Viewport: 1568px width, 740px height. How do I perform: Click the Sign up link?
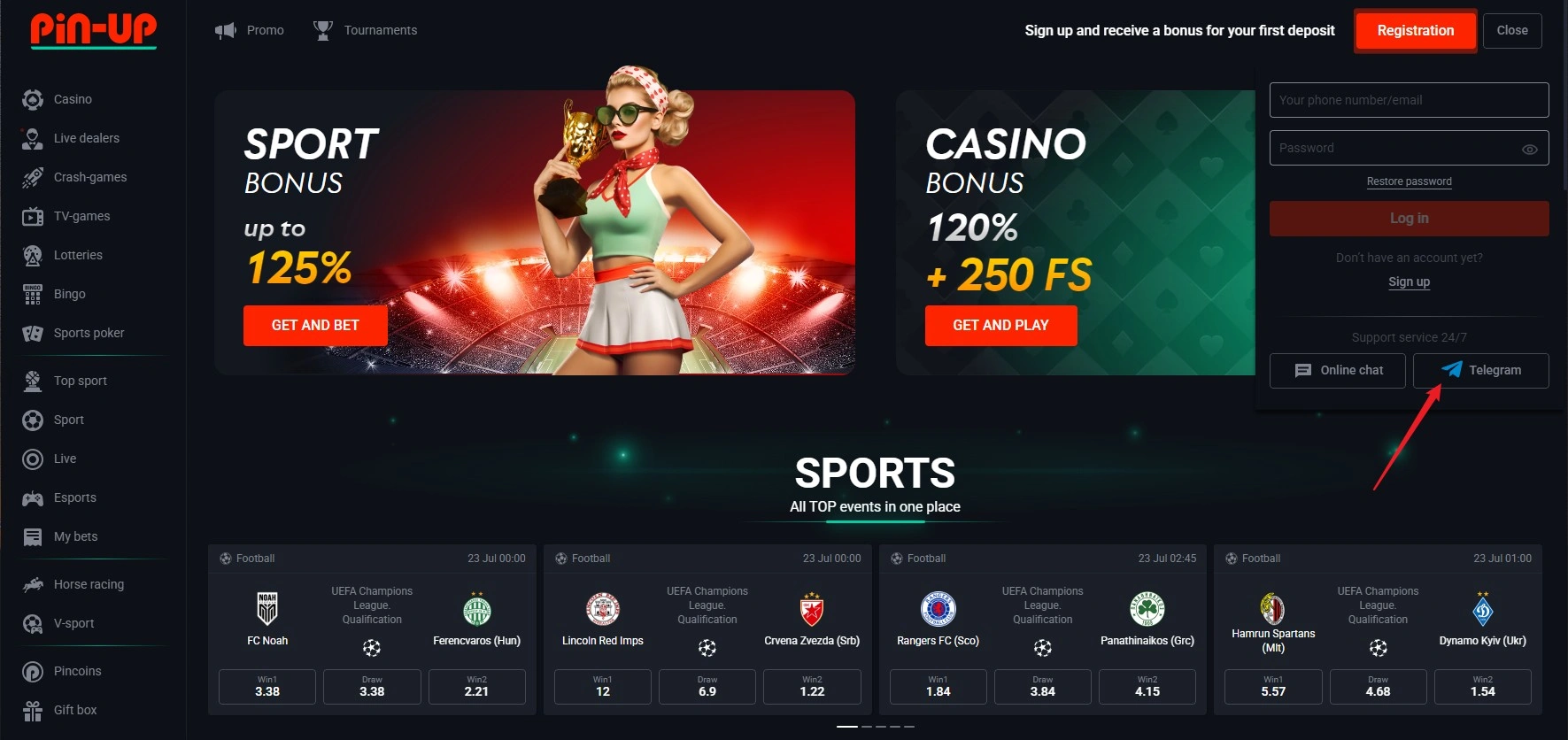(1409, 281)
